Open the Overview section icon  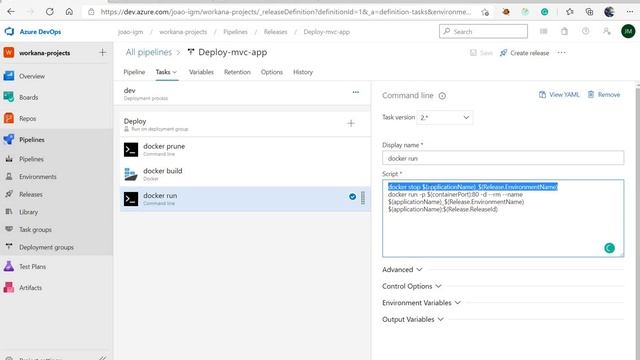tap(9, 76)
